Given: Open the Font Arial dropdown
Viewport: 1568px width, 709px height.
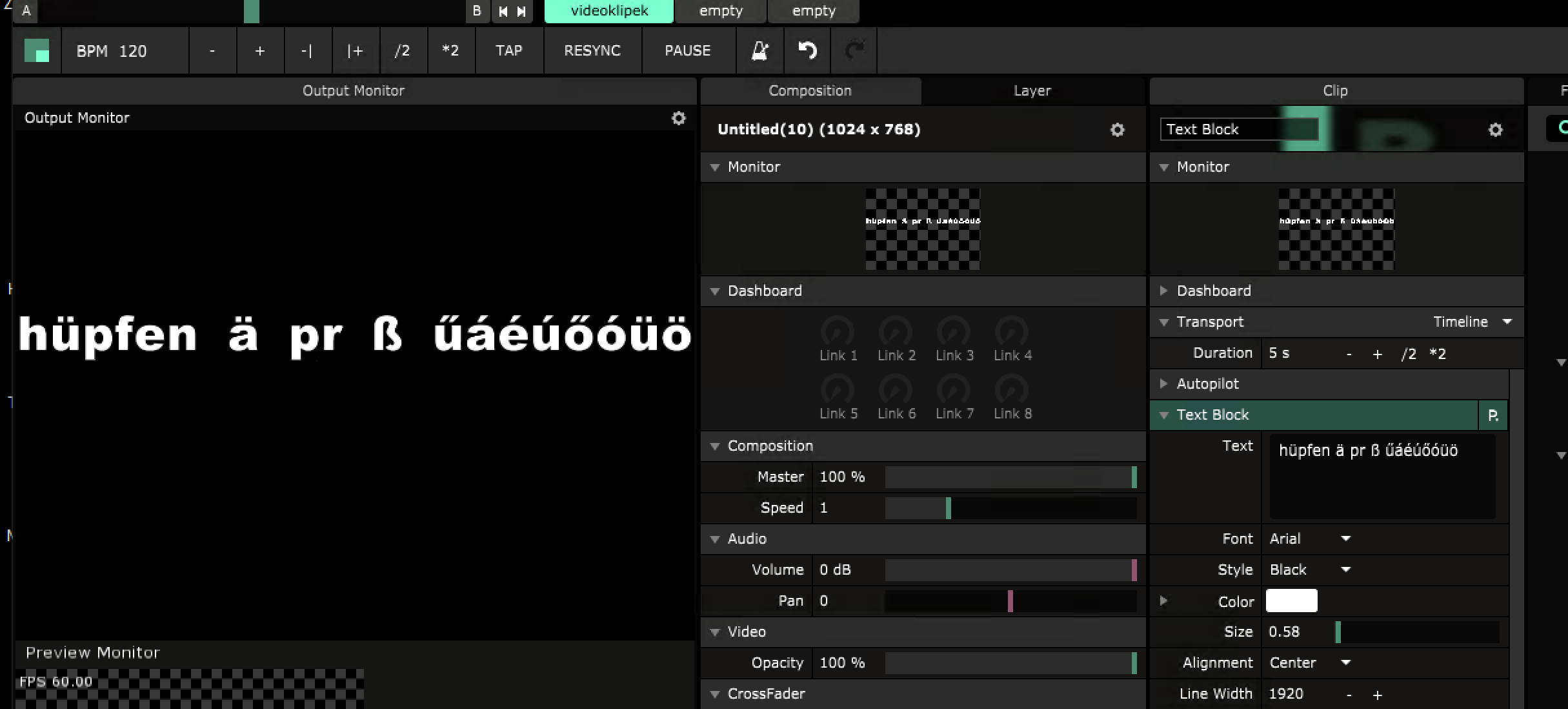Looking at the screenshot, I should 1310,539.
